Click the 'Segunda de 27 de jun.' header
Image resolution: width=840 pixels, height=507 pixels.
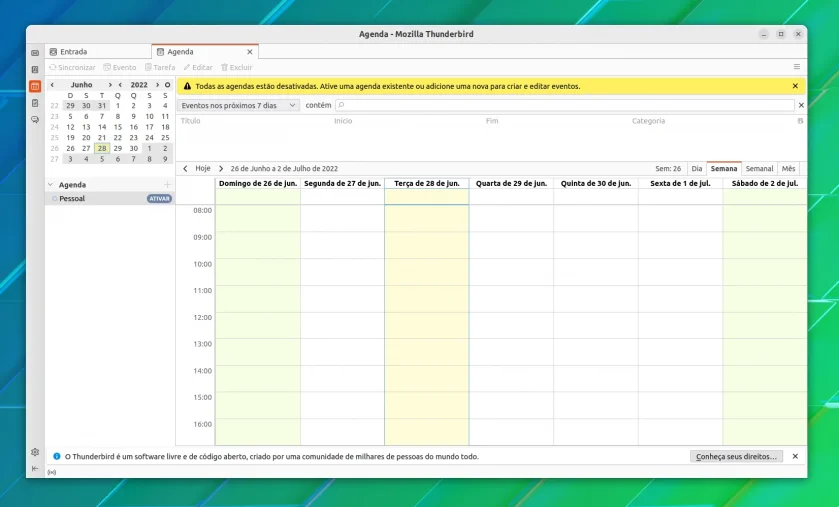pyautogui.click(x=342, y=183)
